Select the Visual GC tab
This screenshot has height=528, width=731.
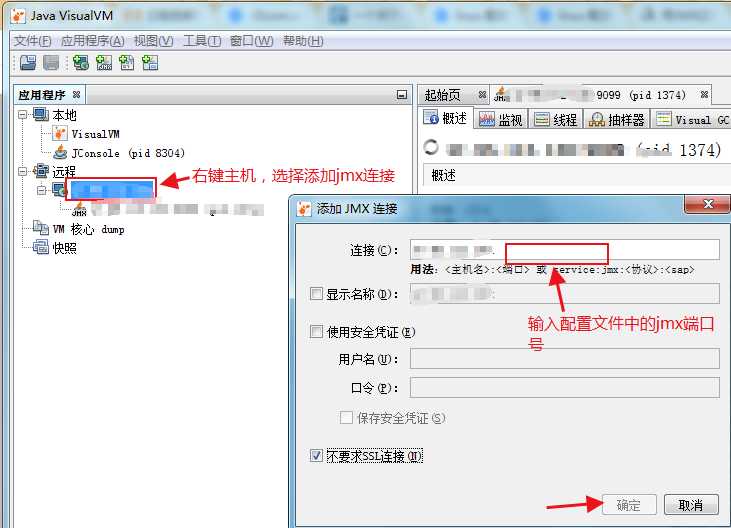click(x=691, y=120)
